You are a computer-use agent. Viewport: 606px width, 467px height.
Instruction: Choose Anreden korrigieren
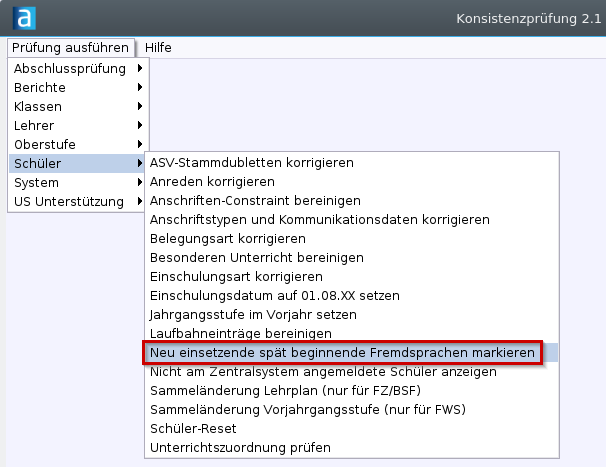point(352,181)
